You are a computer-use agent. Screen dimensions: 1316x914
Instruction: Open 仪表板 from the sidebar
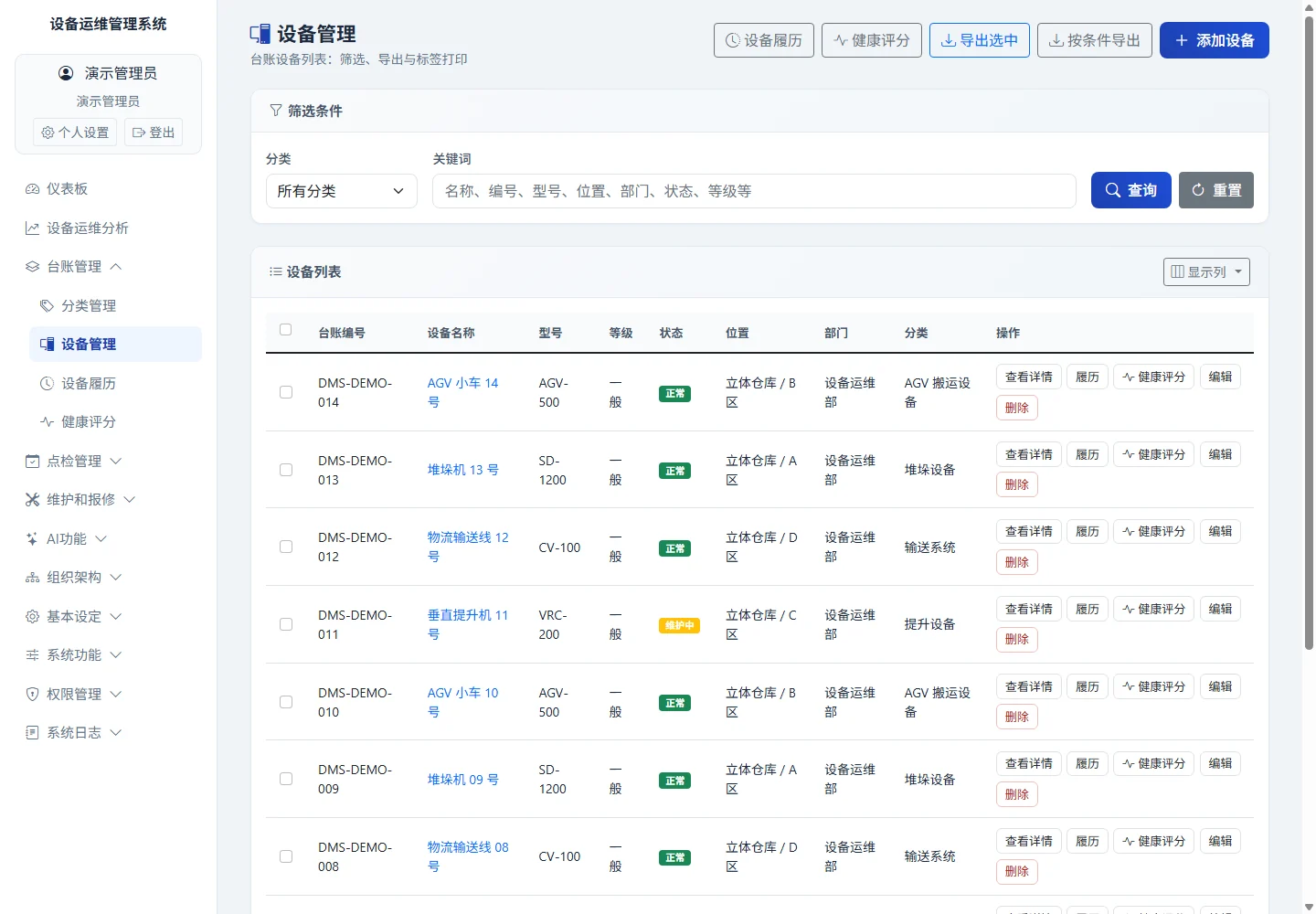(x=108, y=189)
